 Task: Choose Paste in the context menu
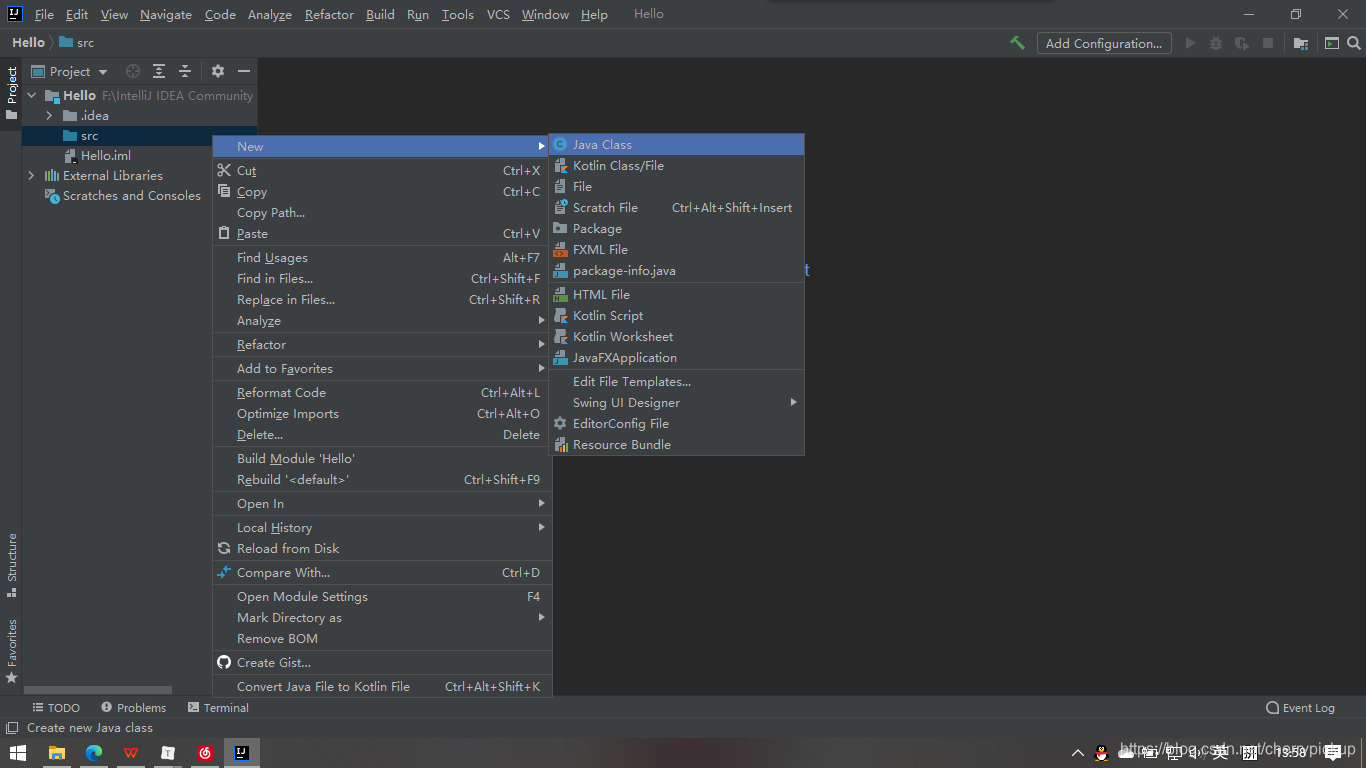[x=381, y=233]
